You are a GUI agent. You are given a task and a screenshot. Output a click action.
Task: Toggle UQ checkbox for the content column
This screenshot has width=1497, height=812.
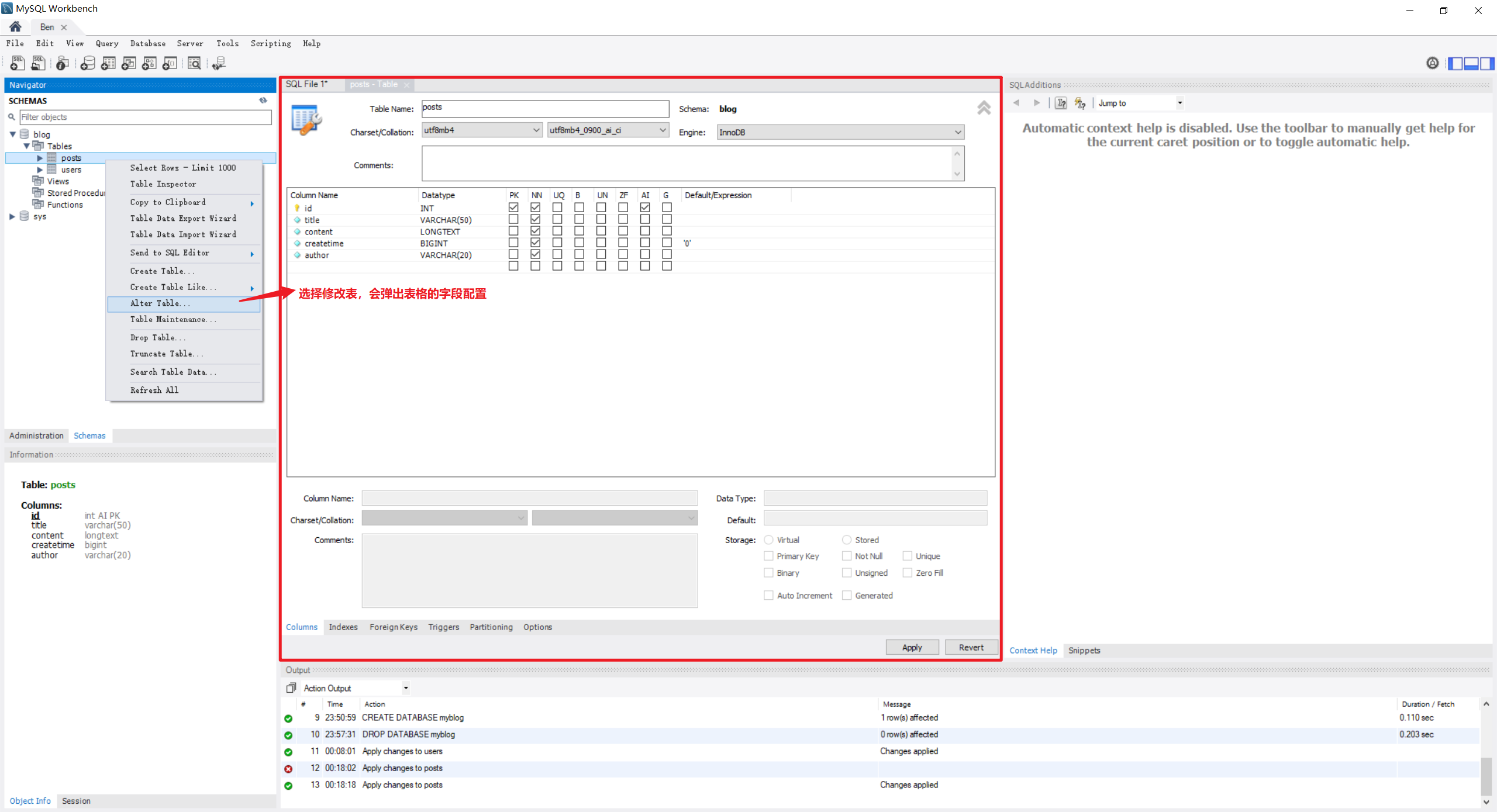557,231
